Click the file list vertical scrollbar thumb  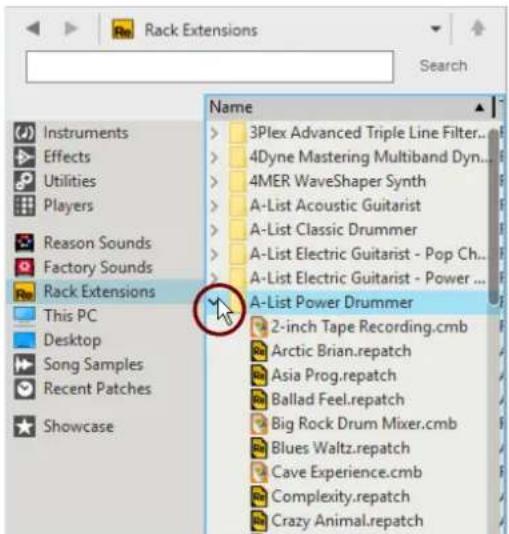[493, 217]
